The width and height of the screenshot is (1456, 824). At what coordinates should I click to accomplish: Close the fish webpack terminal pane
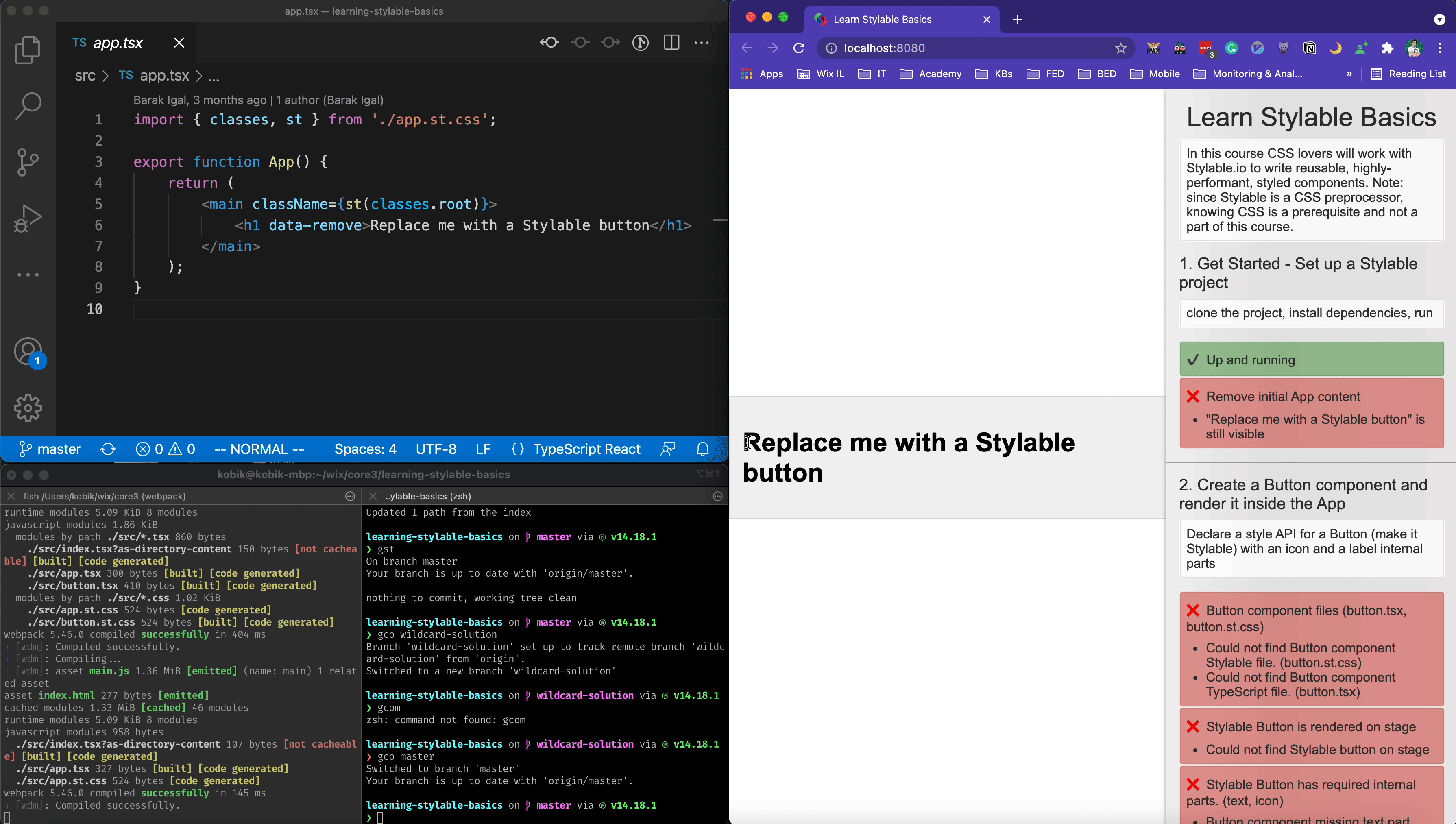pyautogui.click(x=11, y=496)
